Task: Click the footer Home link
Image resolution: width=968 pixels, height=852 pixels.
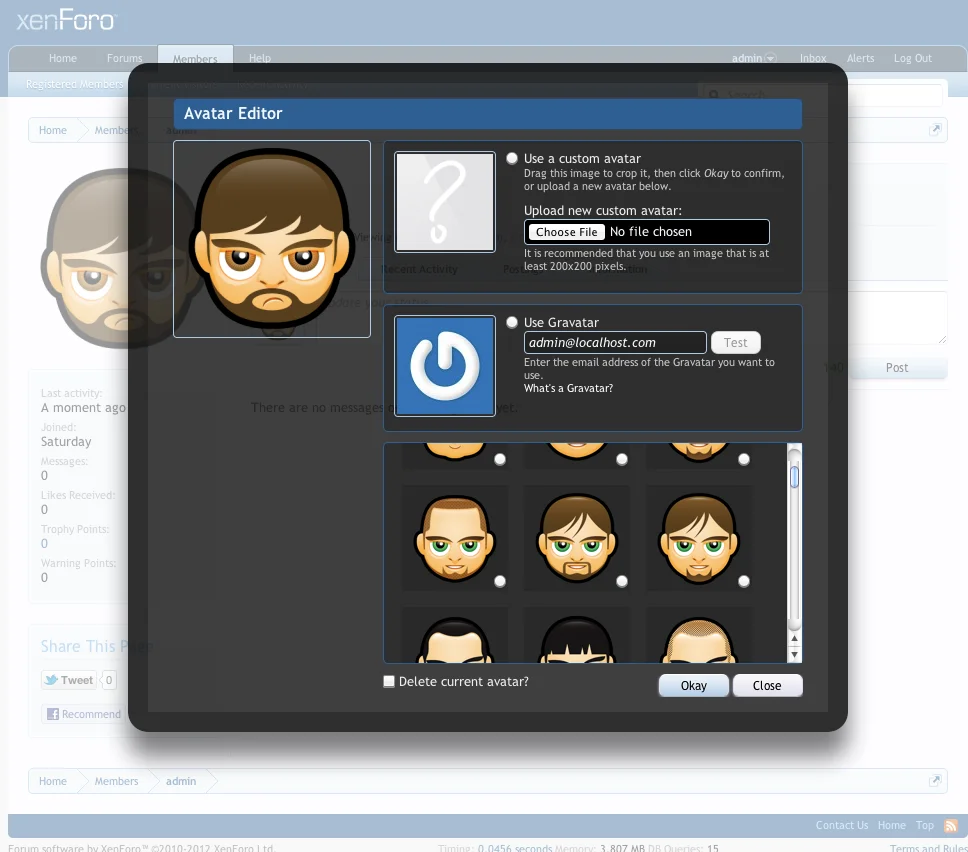Action: [x=891, y=825]
